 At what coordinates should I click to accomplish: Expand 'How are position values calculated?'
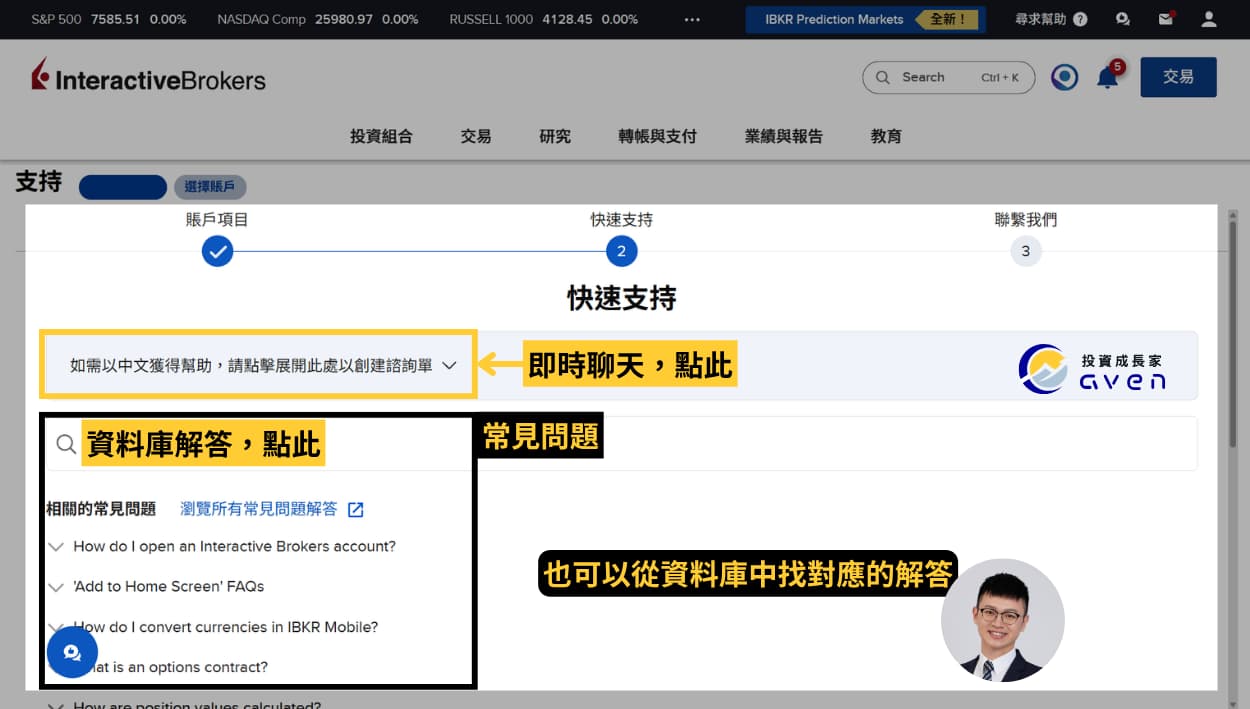click(185, 705)
